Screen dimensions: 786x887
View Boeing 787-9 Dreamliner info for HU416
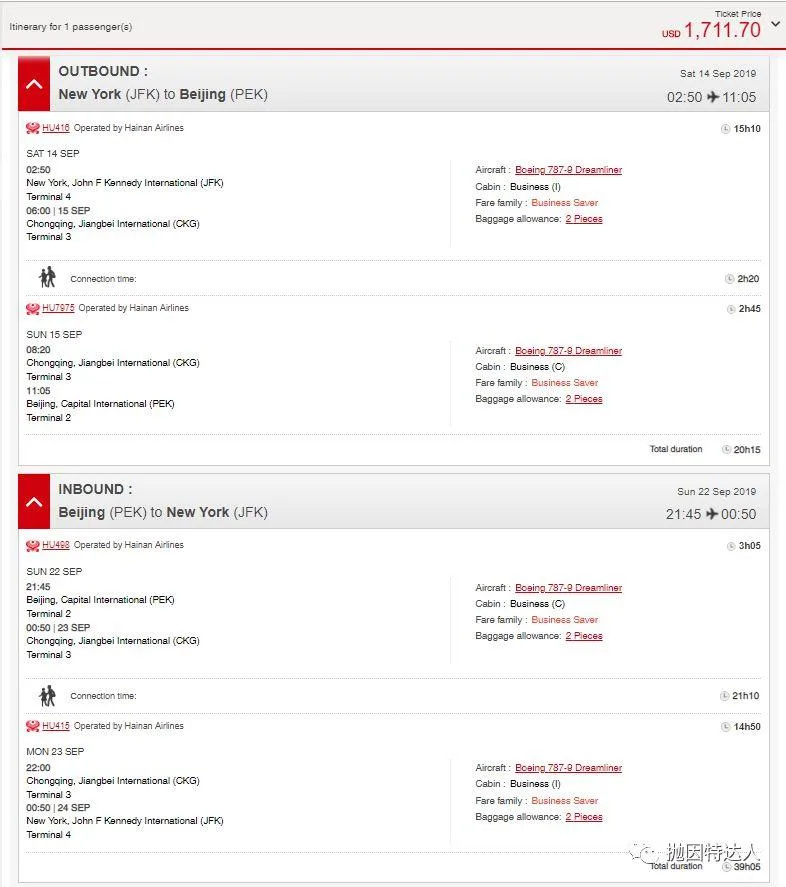coord(568,170)
